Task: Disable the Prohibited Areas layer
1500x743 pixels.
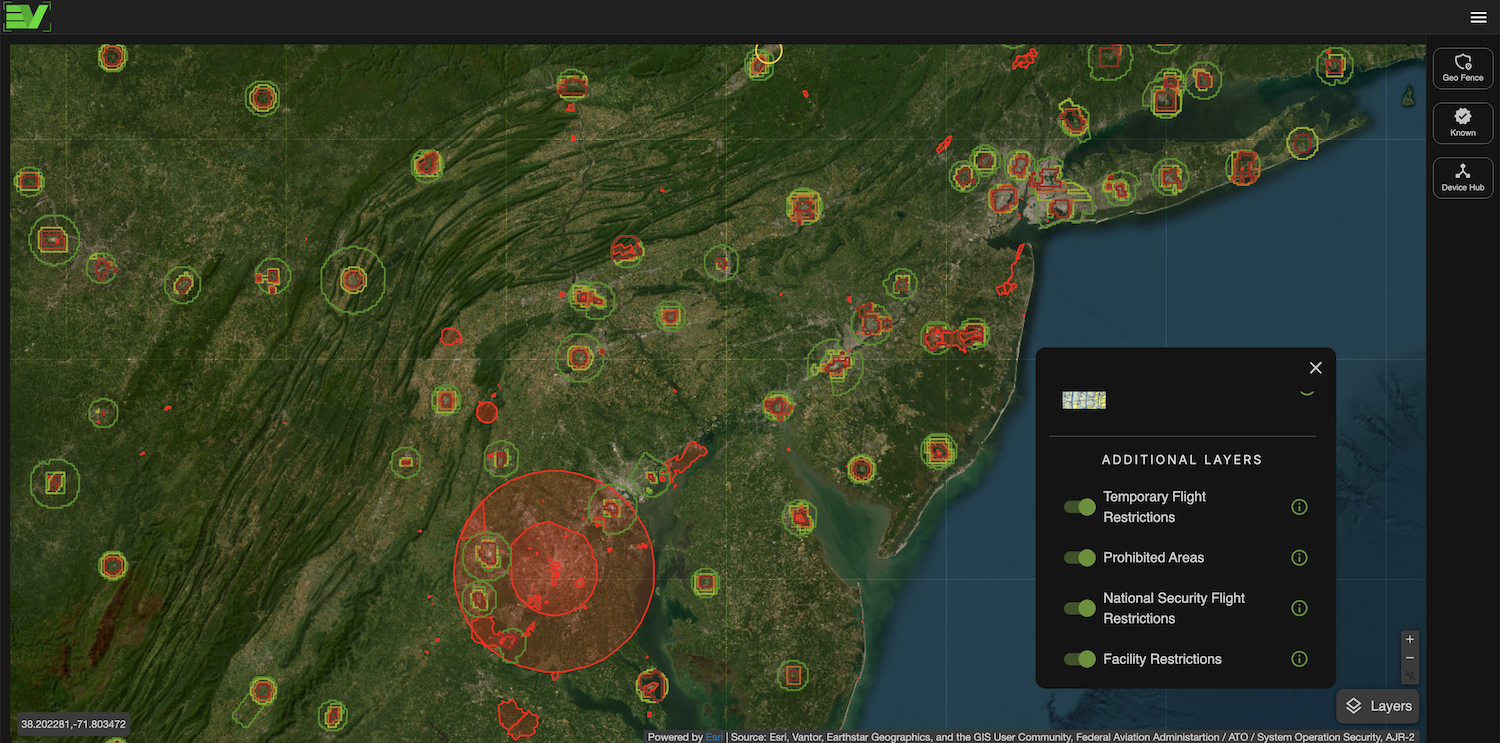Action: tap(1080, 558)
